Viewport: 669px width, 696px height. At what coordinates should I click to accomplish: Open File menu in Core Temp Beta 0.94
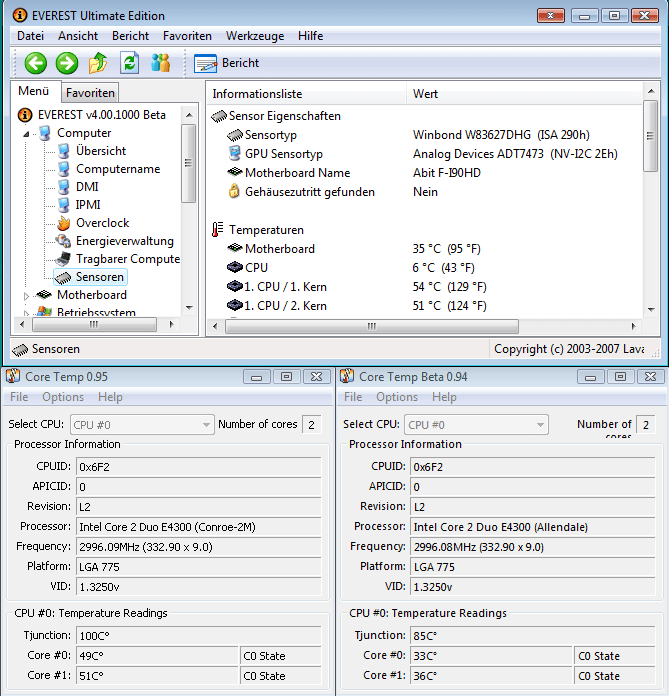[353, 397]
